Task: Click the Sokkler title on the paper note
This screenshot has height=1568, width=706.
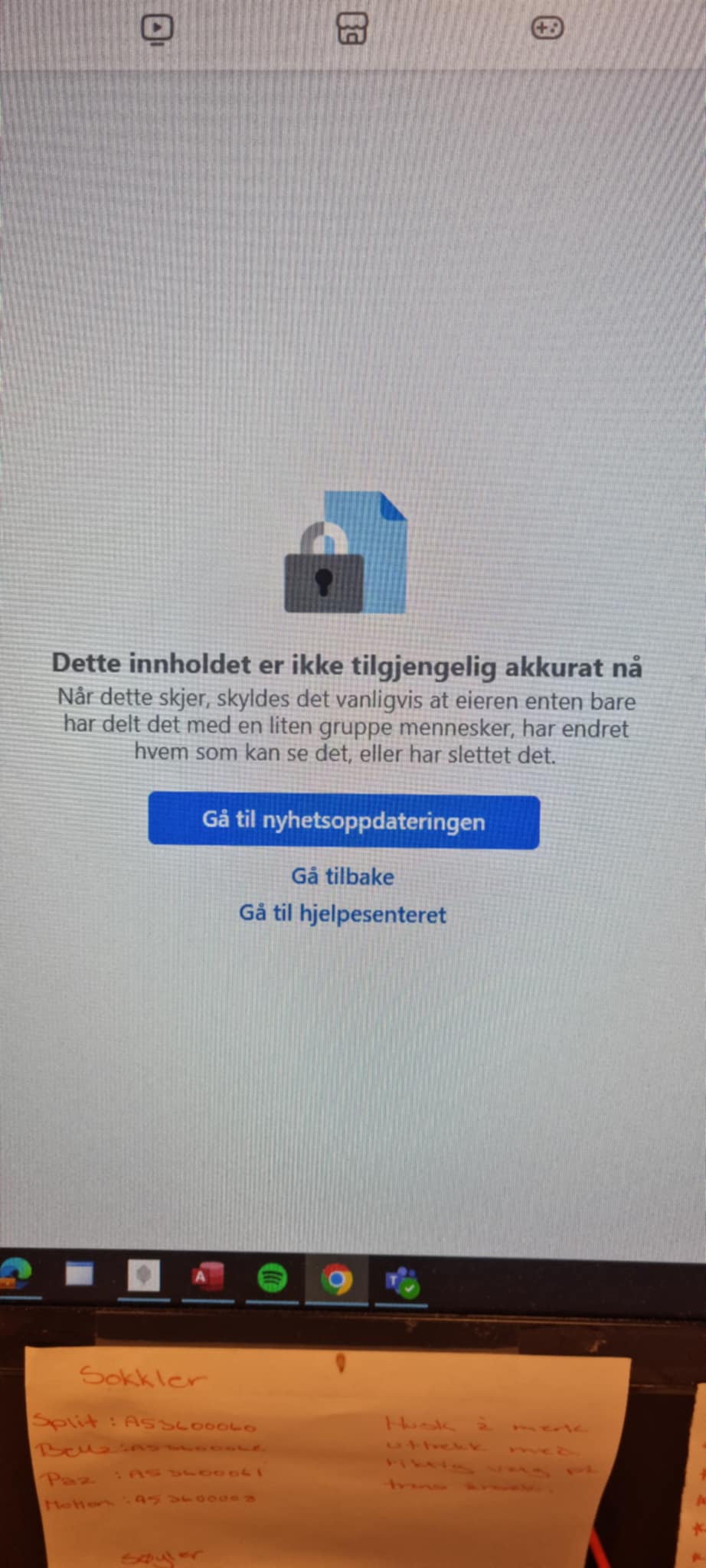Action: (x=143, y=1377)
